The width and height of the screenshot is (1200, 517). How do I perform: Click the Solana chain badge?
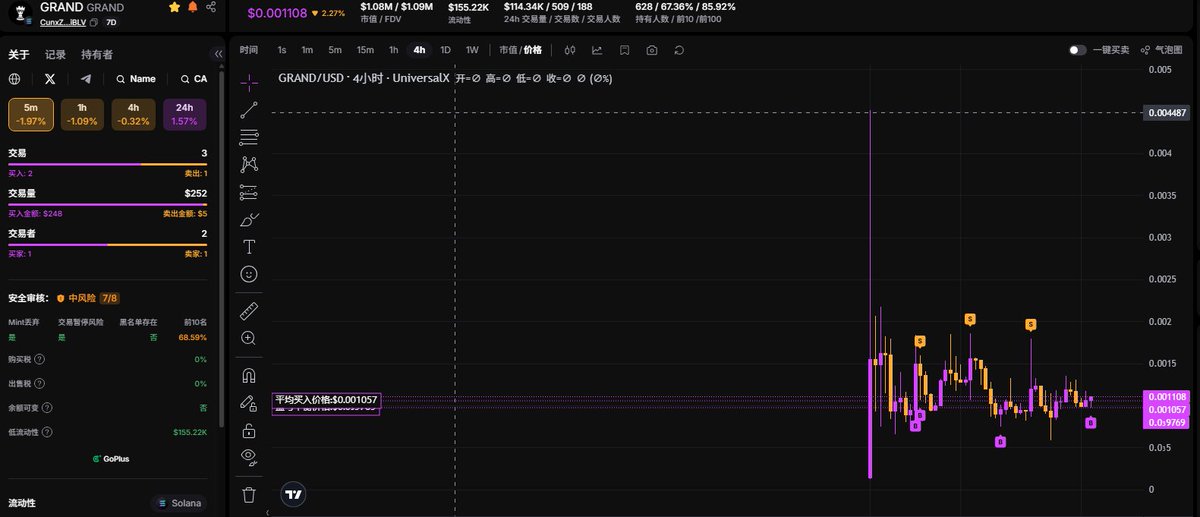pyautogui.click(x=179, y=503)
